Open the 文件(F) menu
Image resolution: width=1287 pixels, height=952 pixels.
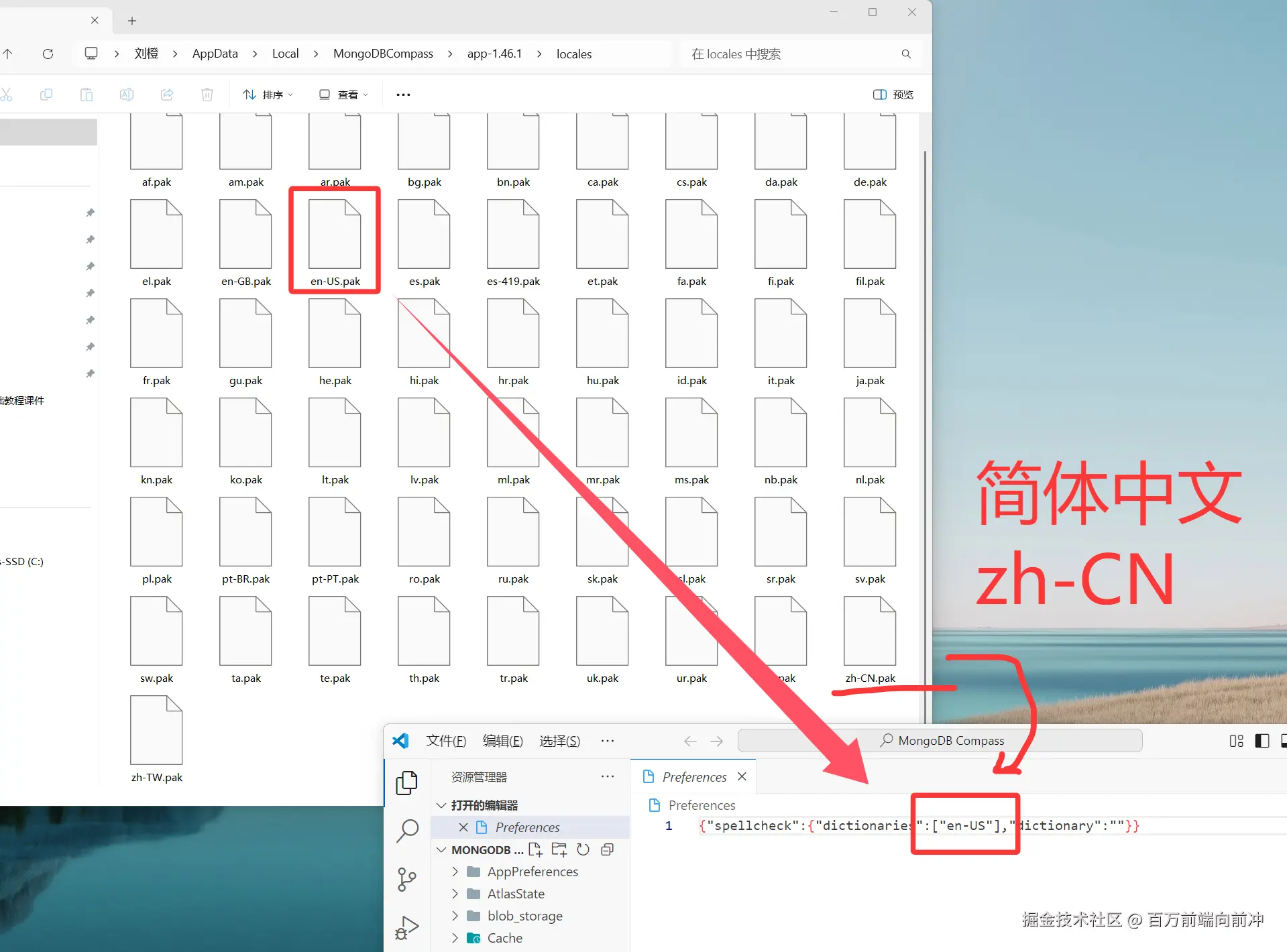tap(445, 741)
